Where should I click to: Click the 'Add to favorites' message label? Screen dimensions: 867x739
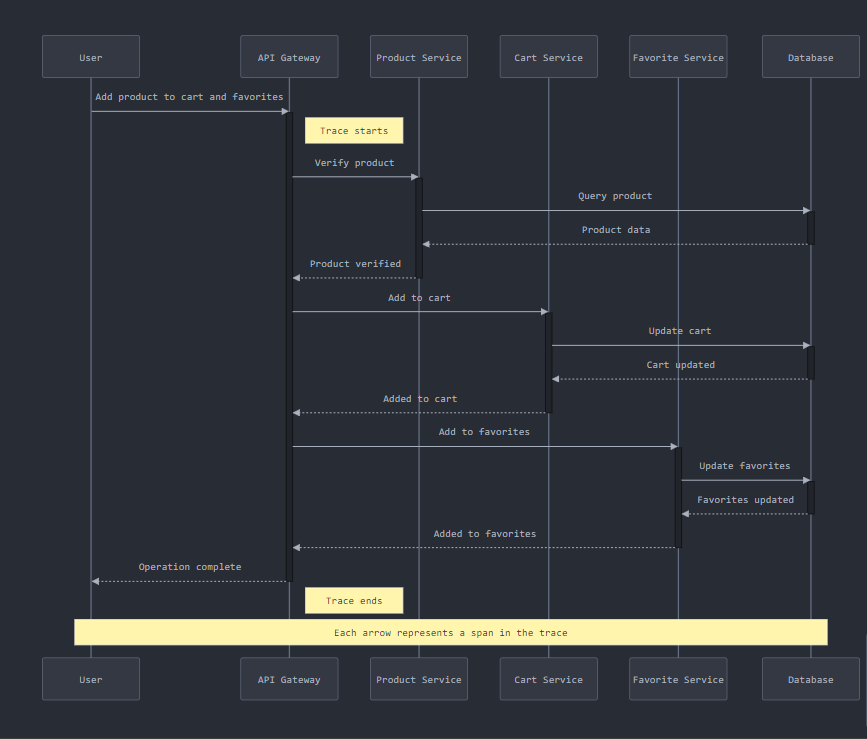(484, 432)
